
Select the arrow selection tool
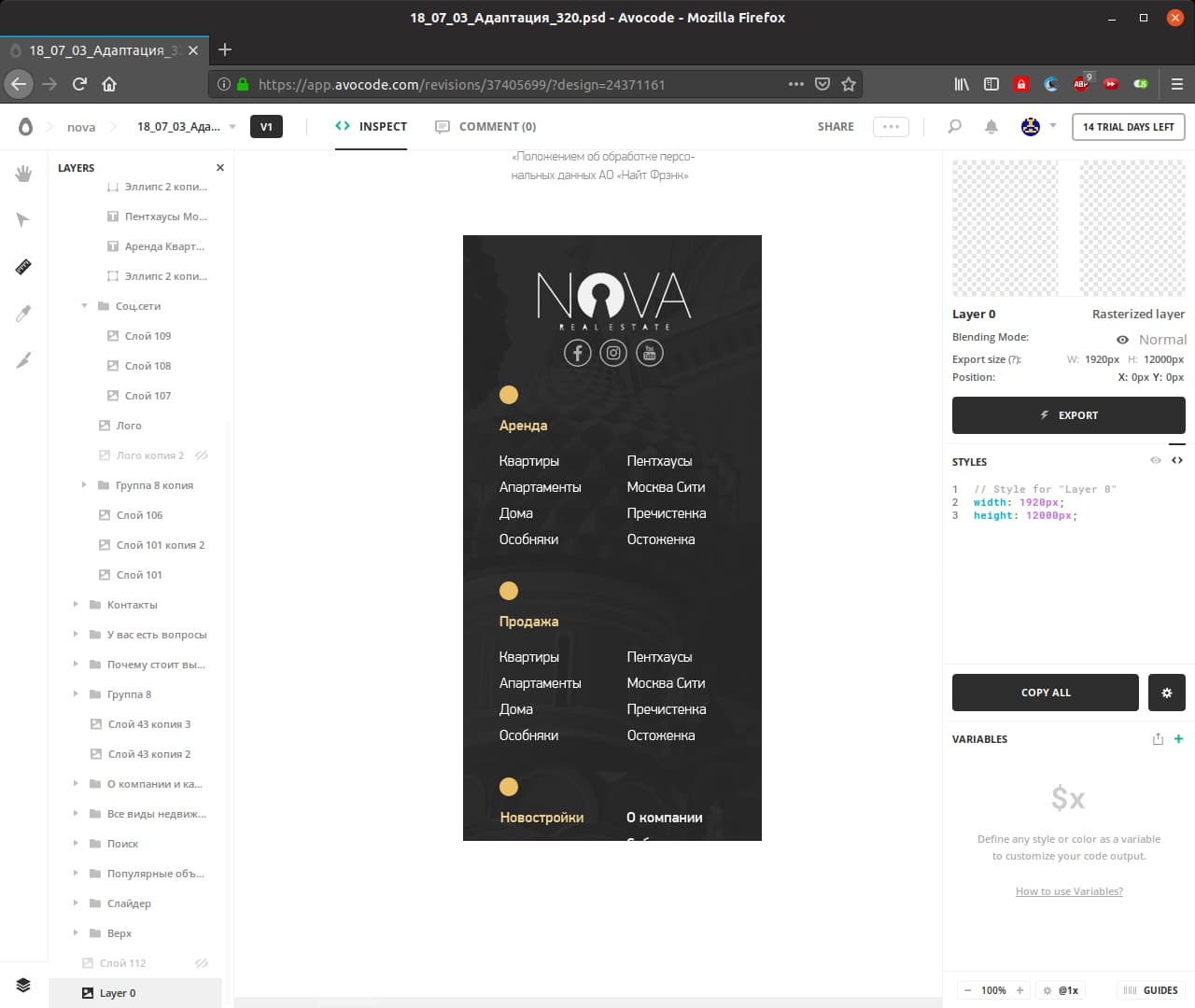[x=23, y=220]
